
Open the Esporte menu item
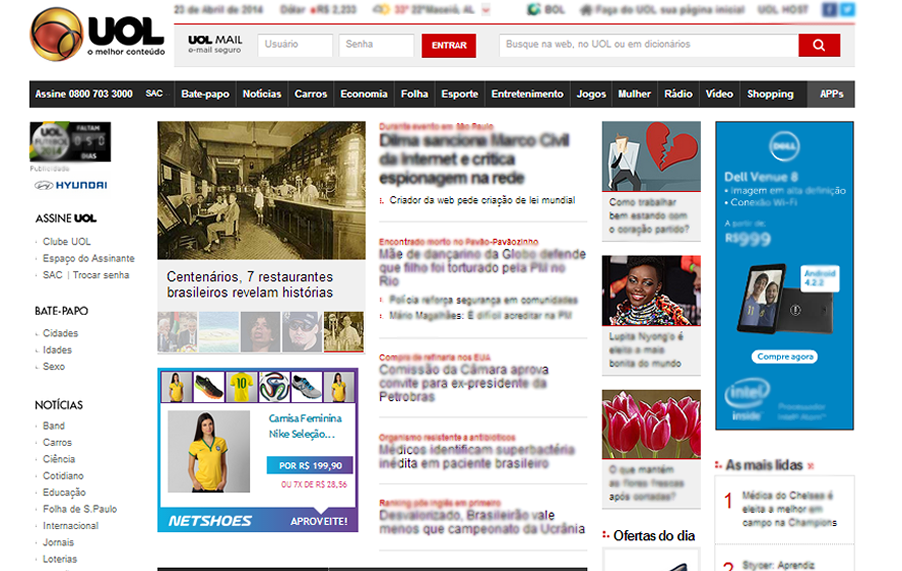[460, 94]
